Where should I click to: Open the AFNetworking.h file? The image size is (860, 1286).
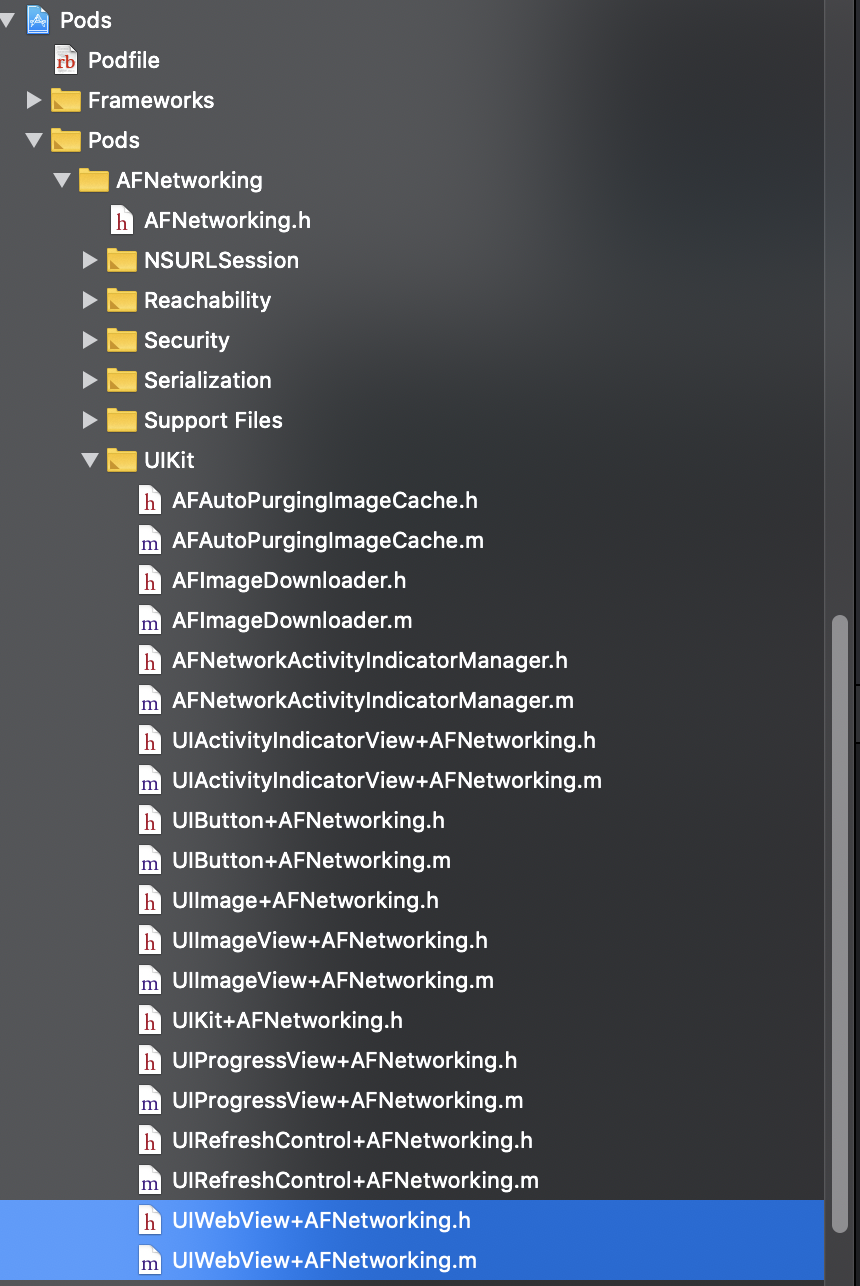click(x=227, y=220)
